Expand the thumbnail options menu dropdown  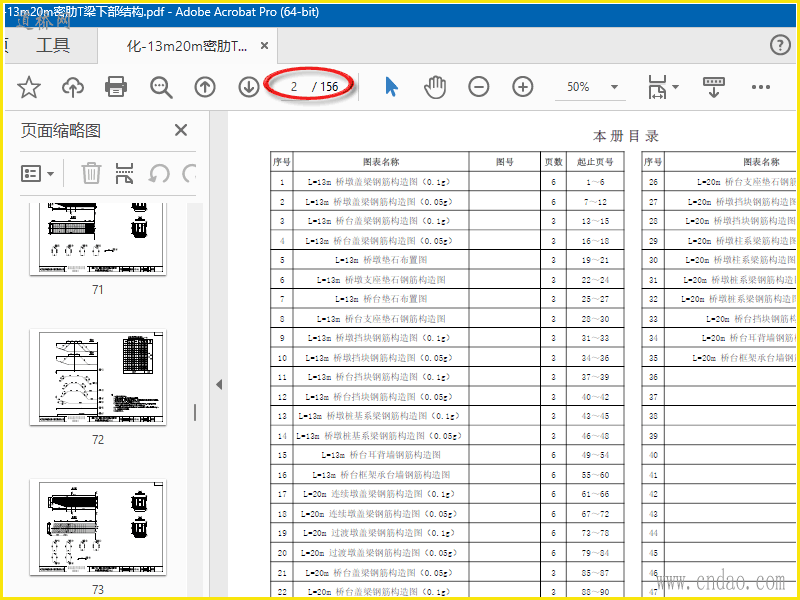(39, 173)
